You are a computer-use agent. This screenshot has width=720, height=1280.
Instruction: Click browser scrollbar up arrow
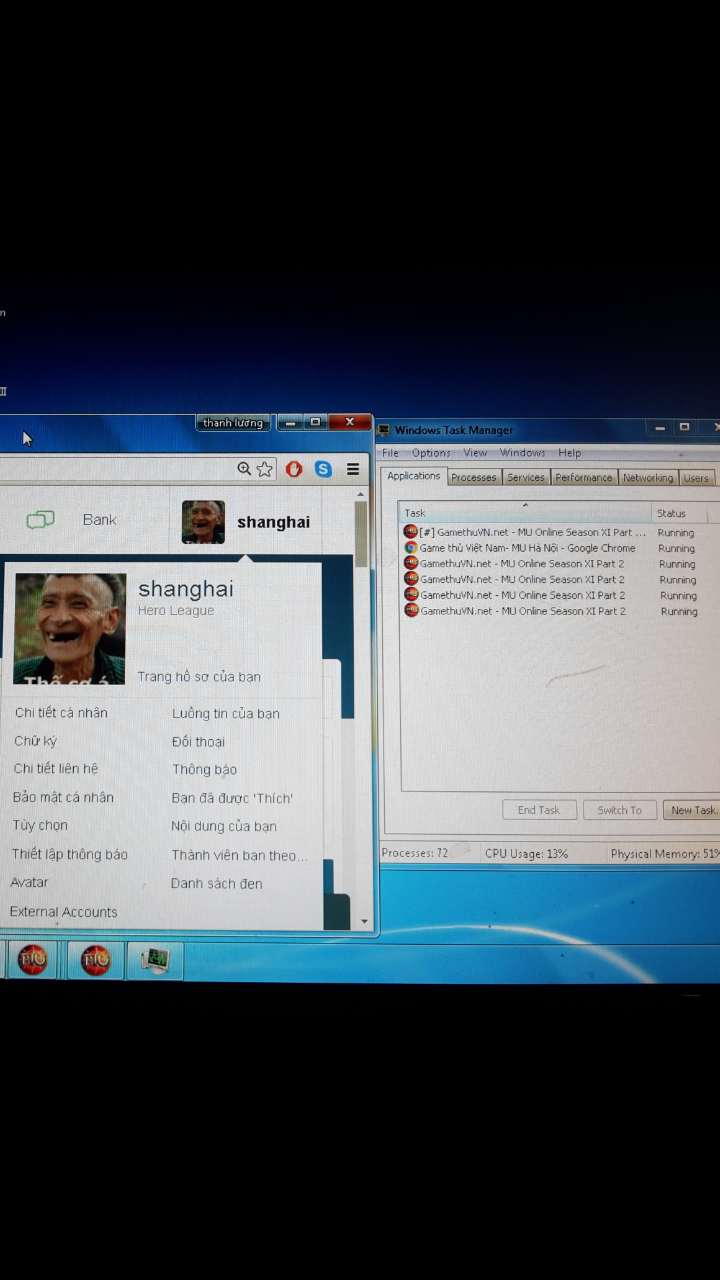tap(361, 494)
